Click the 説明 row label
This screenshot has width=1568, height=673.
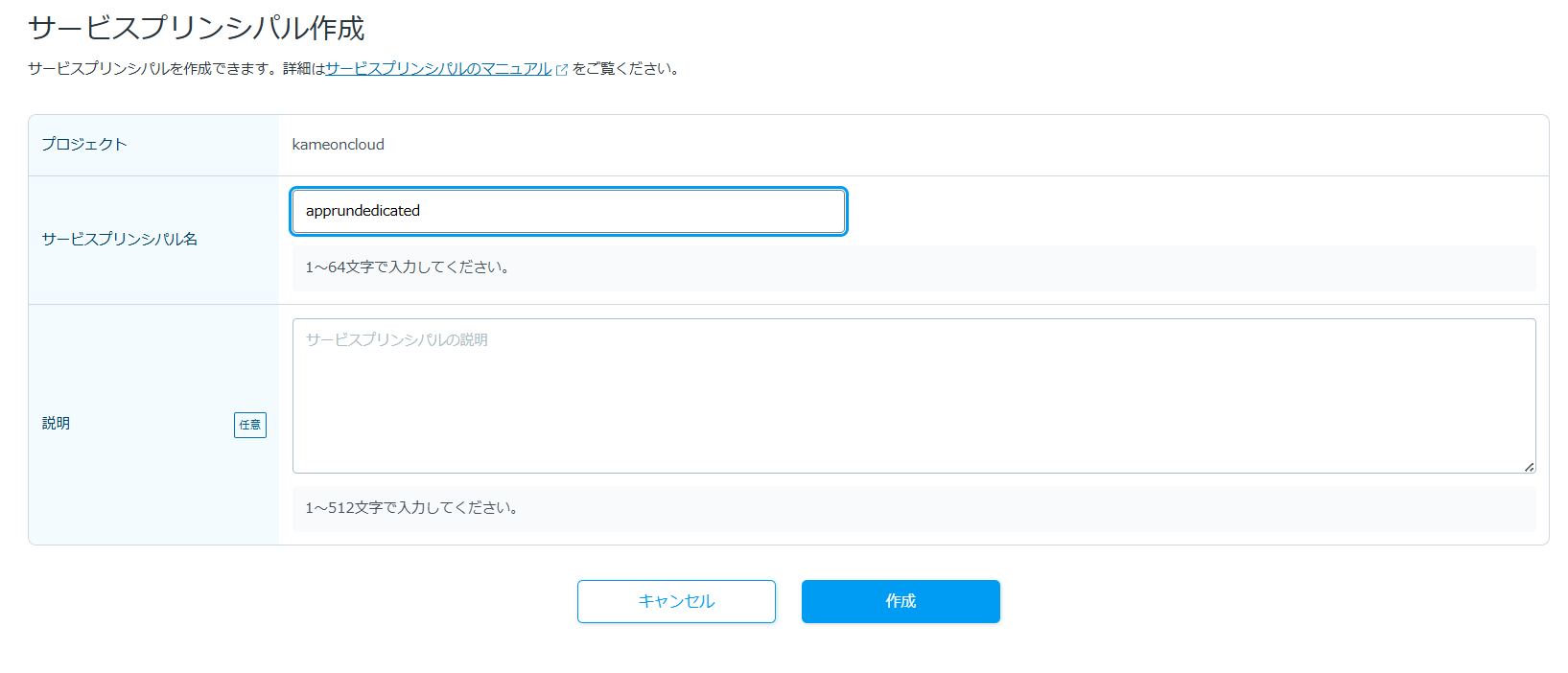(56, 424)
